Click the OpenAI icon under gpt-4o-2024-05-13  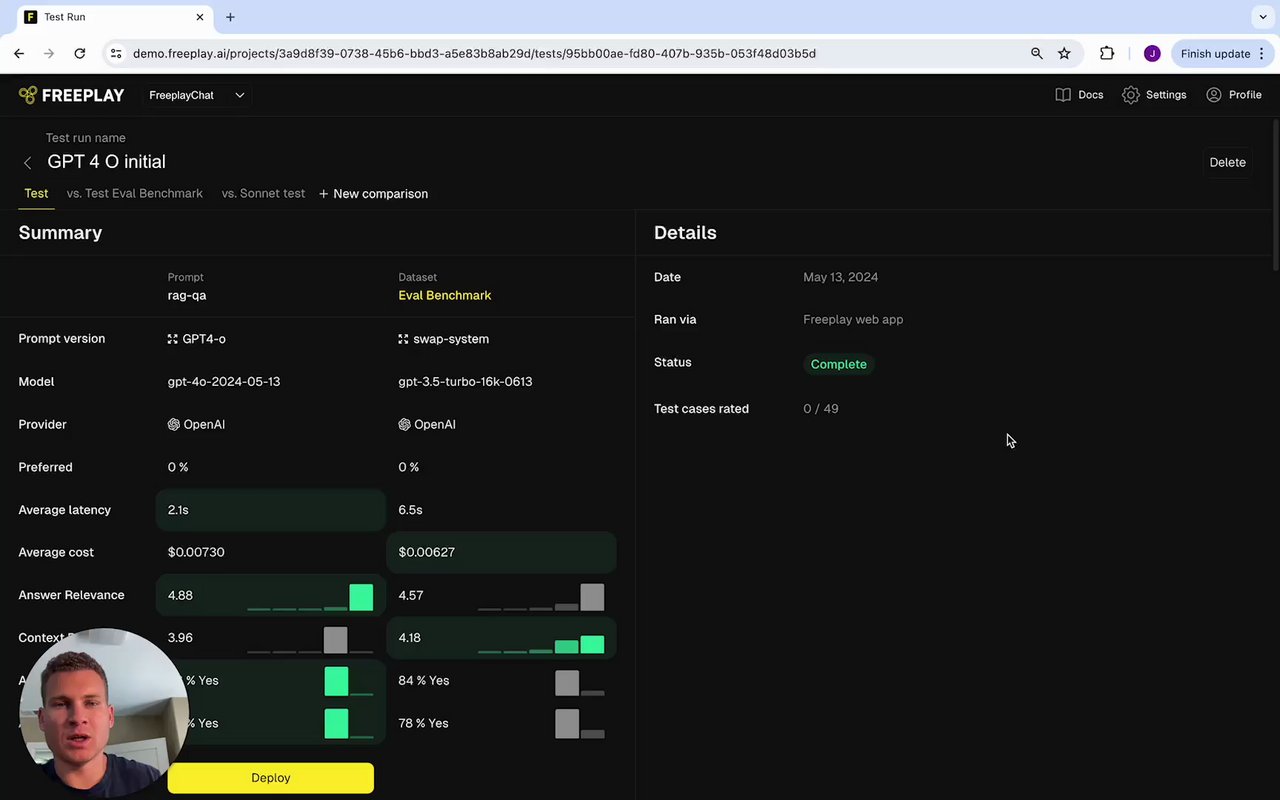[x=174, y=425]
